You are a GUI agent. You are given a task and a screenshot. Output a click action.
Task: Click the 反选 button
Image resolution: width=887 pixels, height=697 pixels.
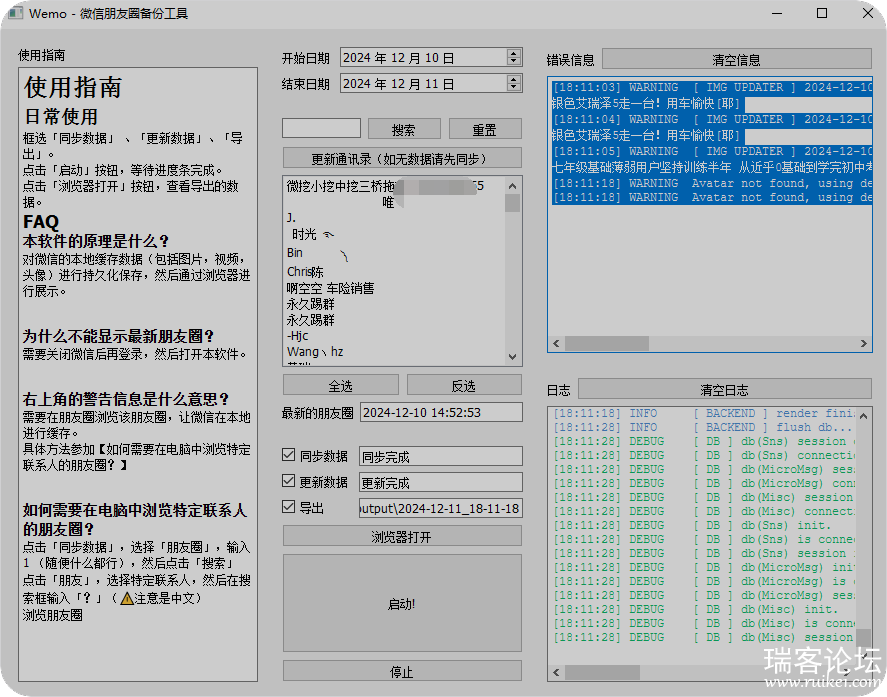464,386
